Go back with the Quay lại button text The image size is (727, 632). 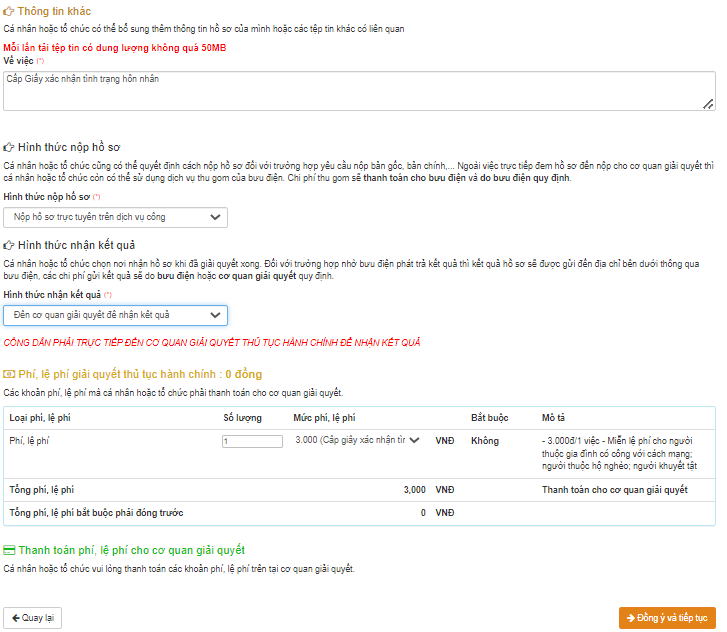point(40,618)
